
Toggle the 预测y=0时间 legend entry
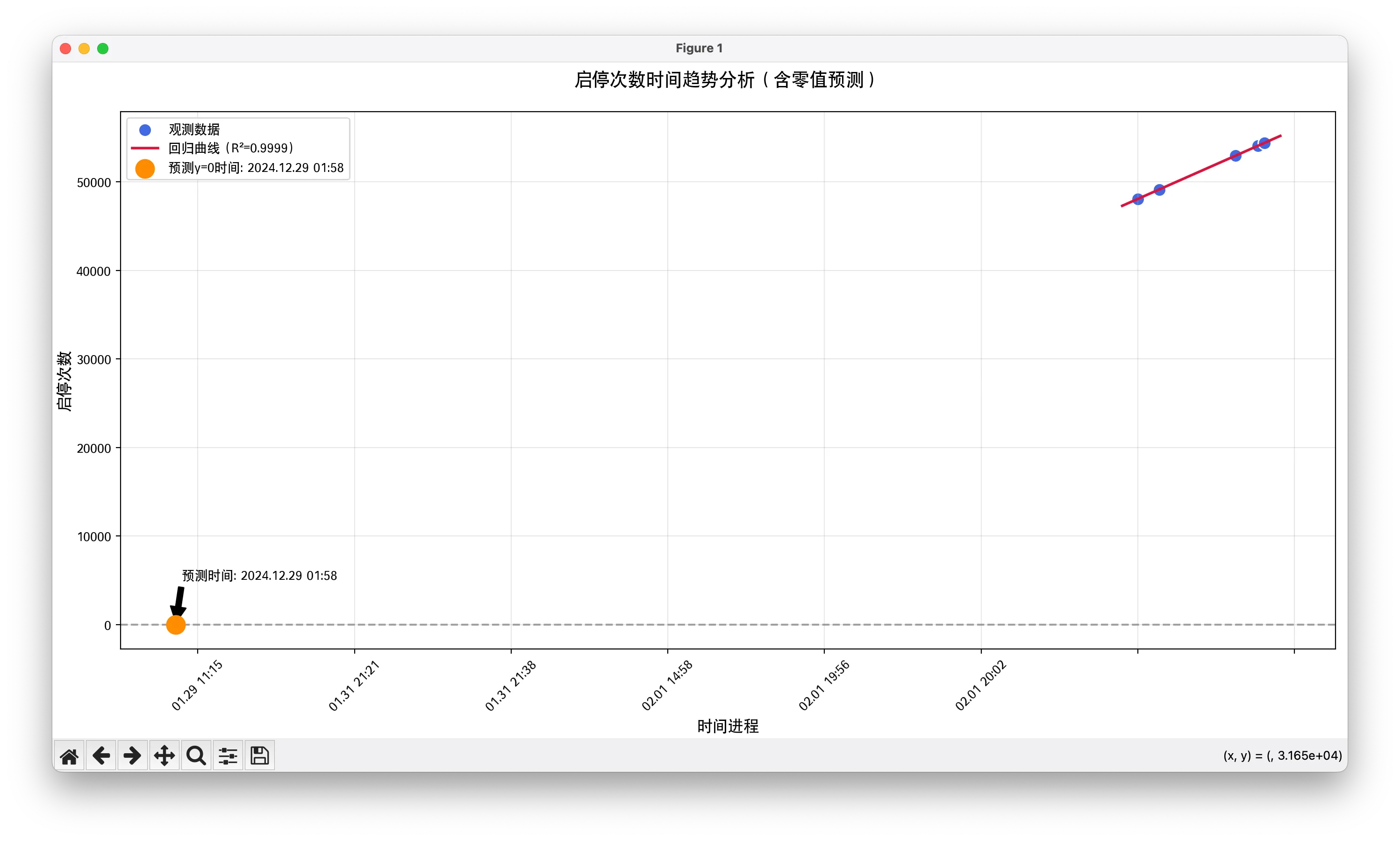click(255, 167)
